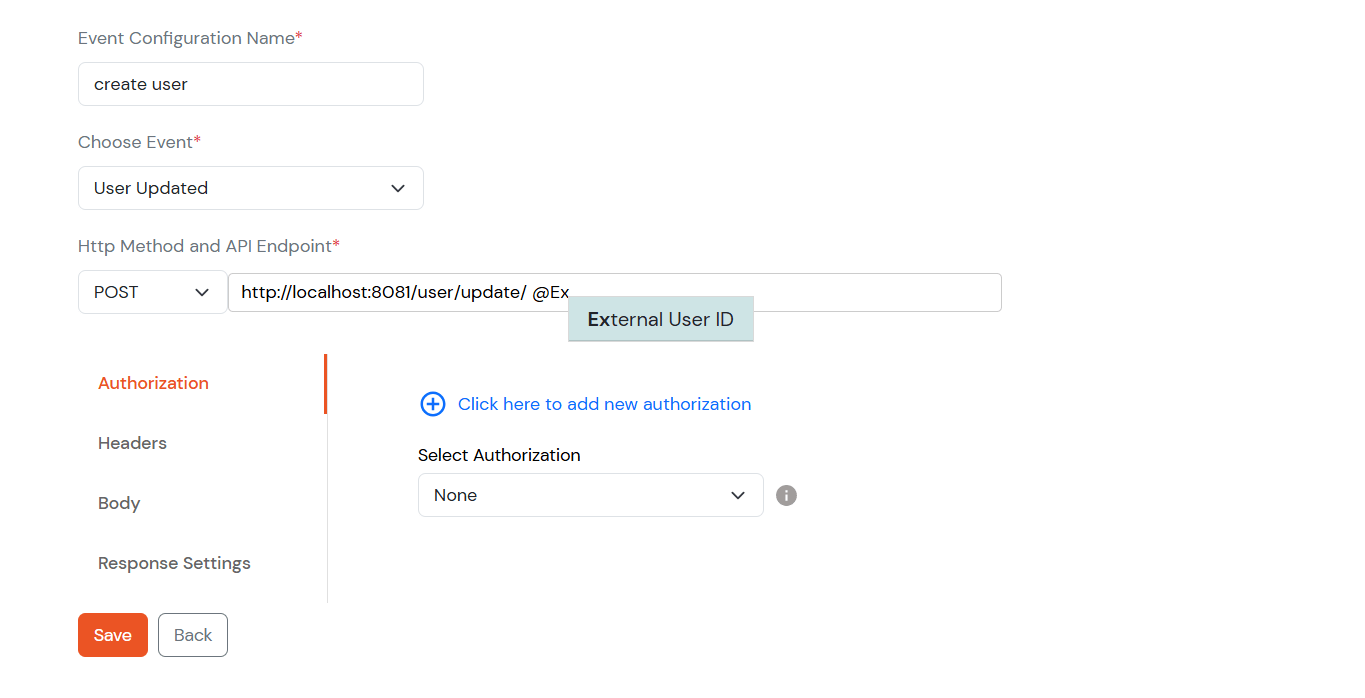Click the circled plus authorization icon
The height and width of the screenshot is (698, 1365).
coord(432,404)
